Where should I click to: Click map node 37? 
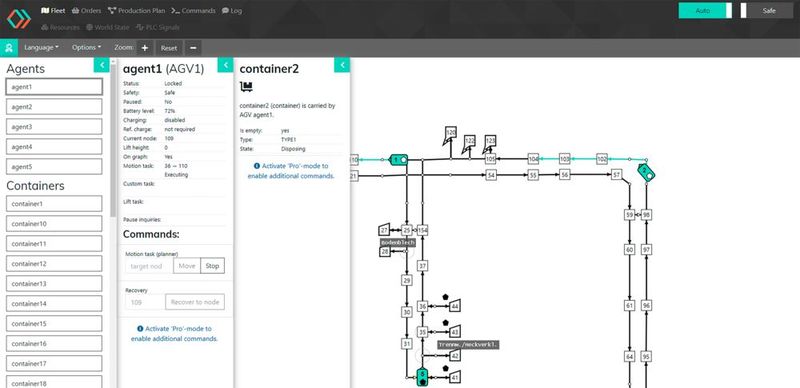coord(422,266)
